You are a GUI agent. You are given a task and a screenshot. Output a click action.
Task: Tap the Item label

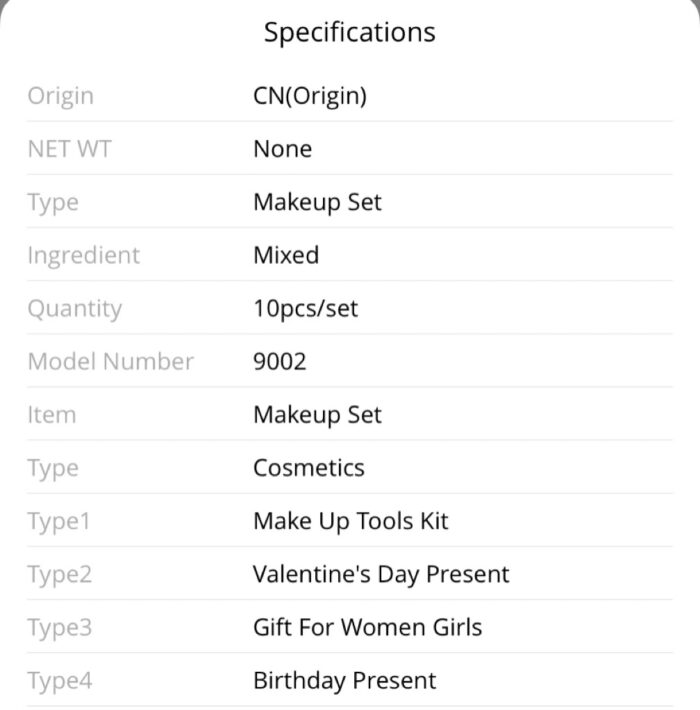52,415
